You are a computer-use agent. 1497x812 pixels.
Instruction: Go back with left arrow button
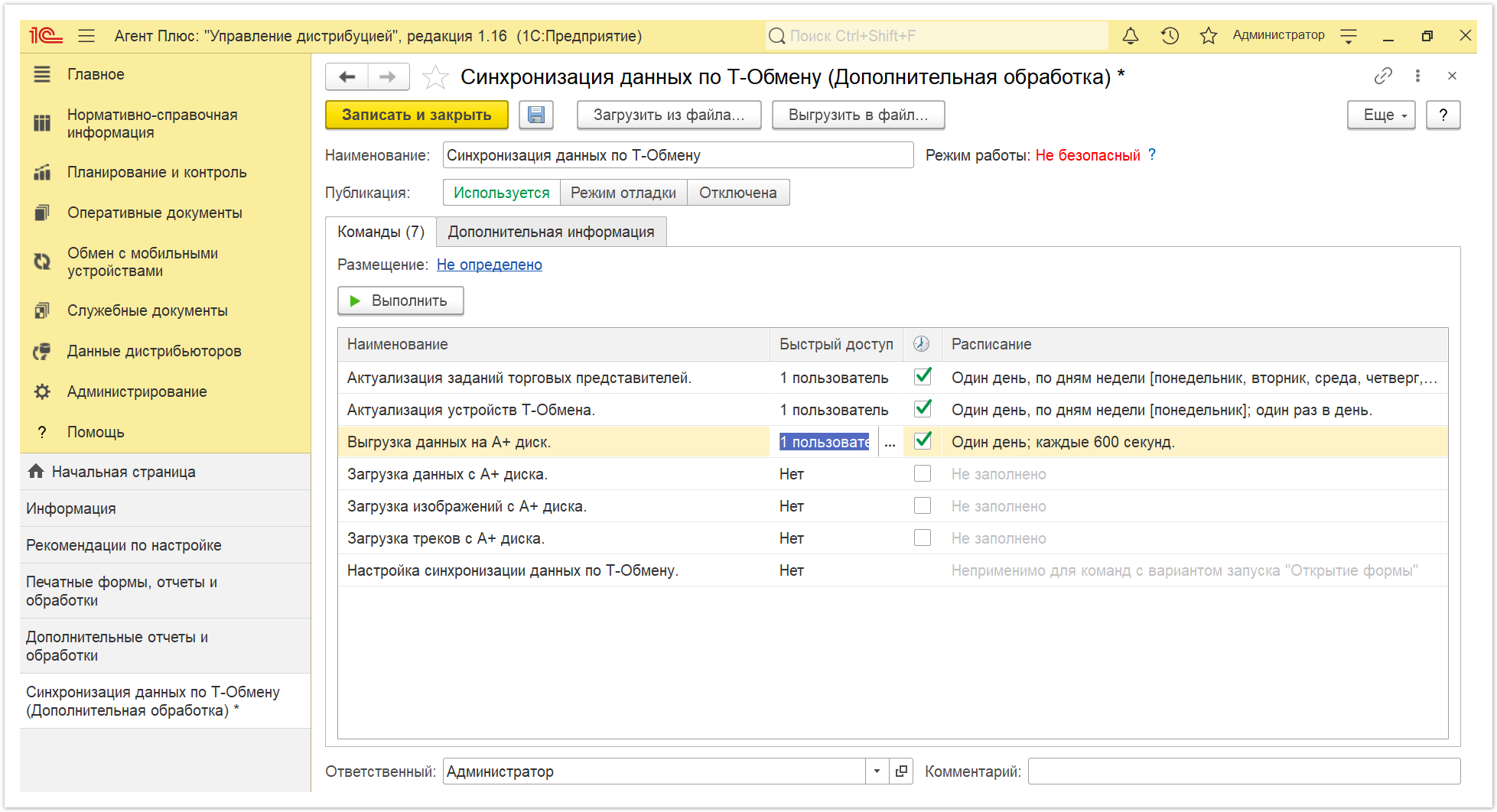point(347,76)
